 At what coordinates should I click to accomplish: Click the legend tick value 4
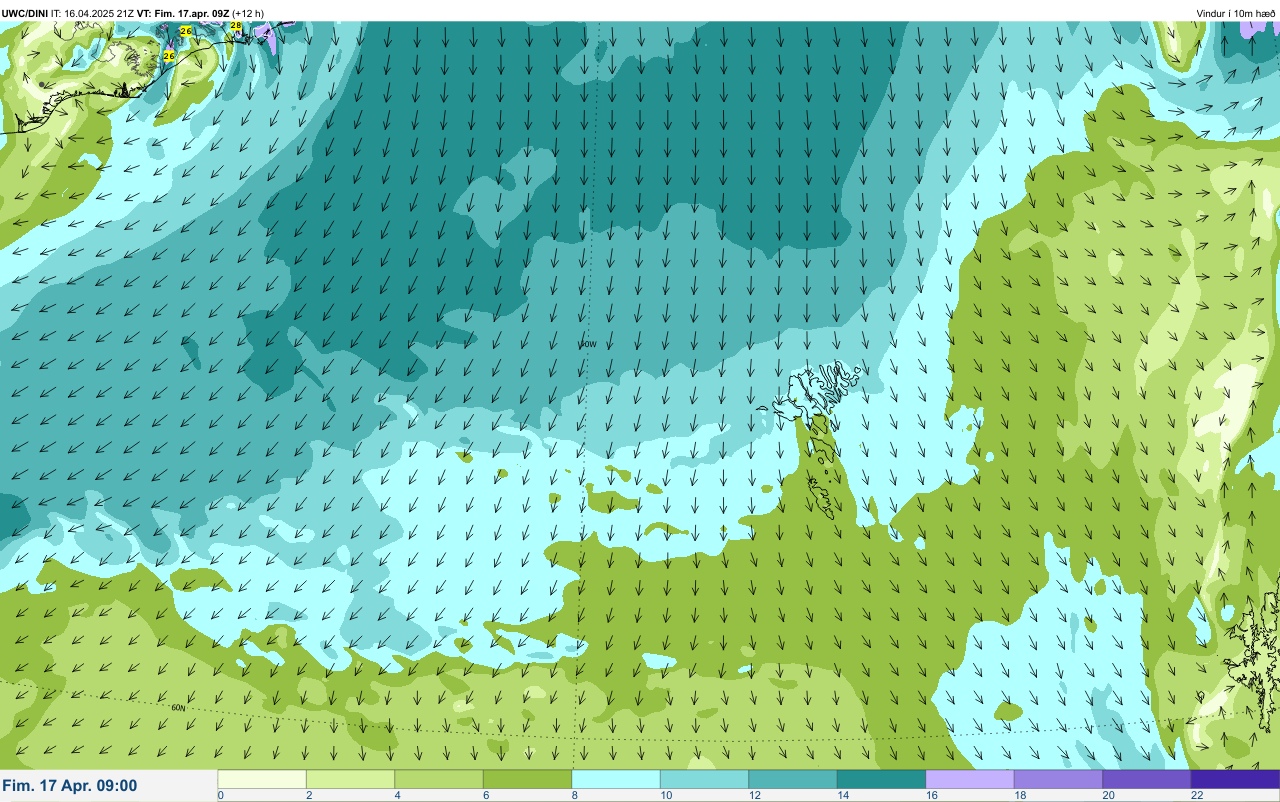point(397,796)
